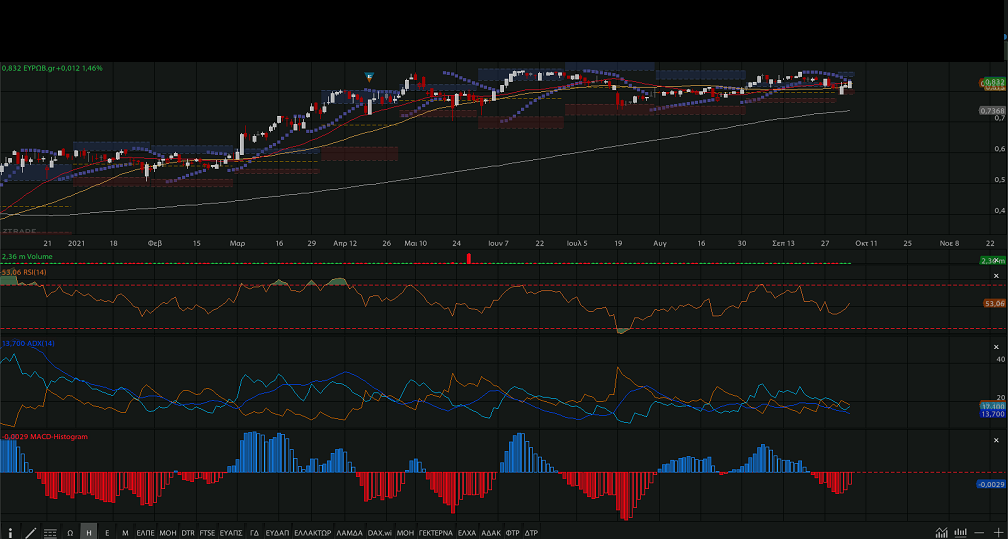Switch to the E weekly timeframe
The width and height of the screenshot is (1008, 539).
click(107, 533)
